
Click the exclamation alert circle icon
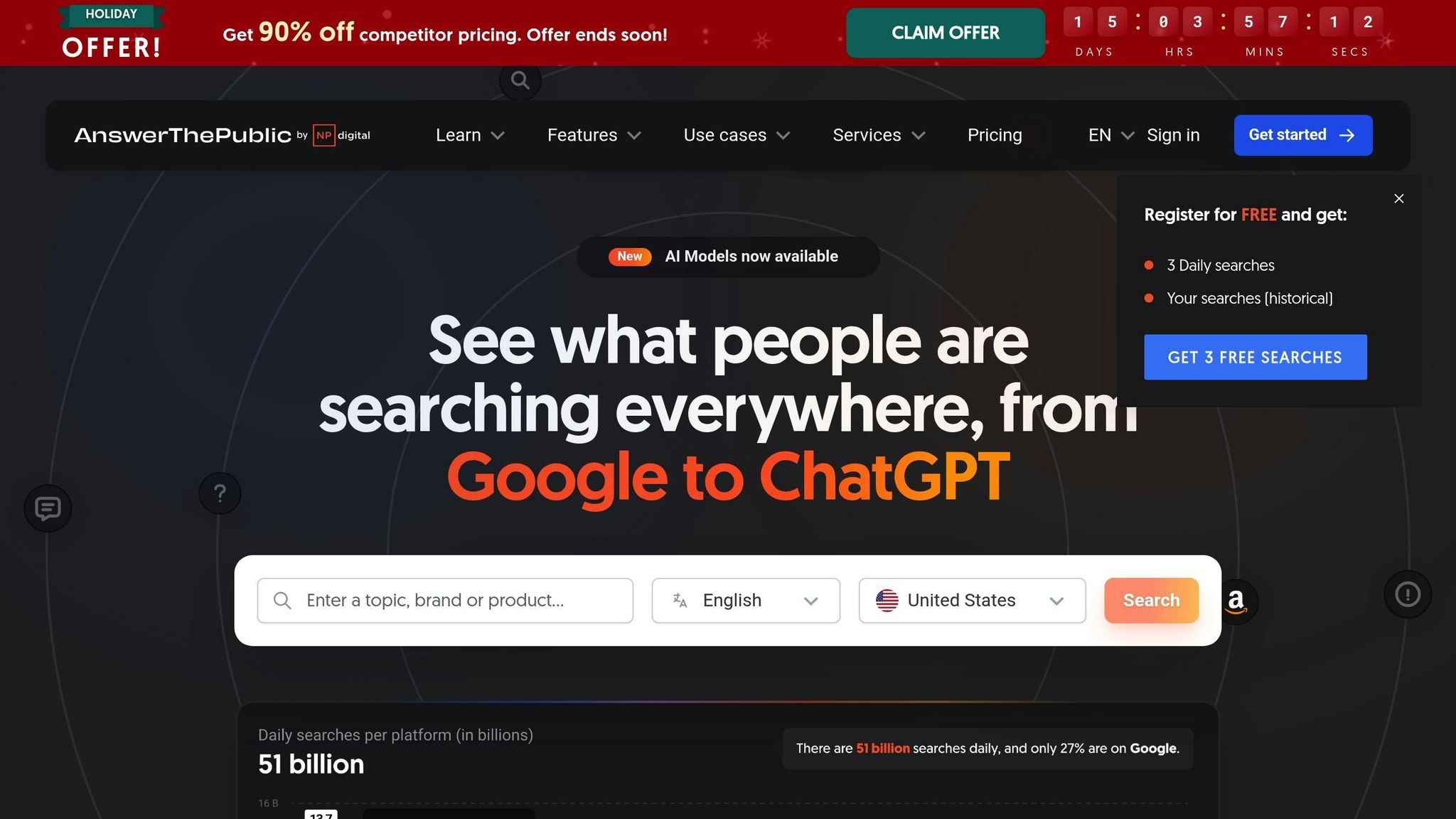[1408, 594]
